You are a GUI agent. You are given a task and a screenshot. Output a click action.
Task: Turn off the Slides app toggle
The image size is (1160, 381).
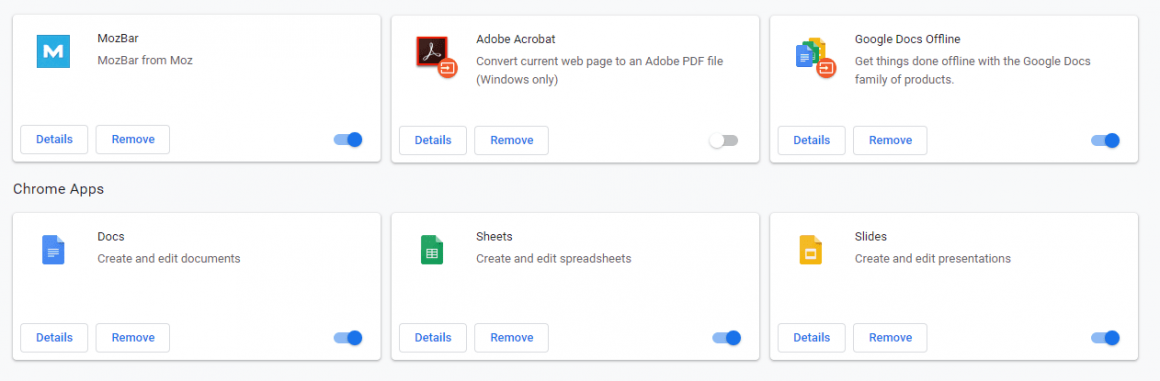(1105, 337)
